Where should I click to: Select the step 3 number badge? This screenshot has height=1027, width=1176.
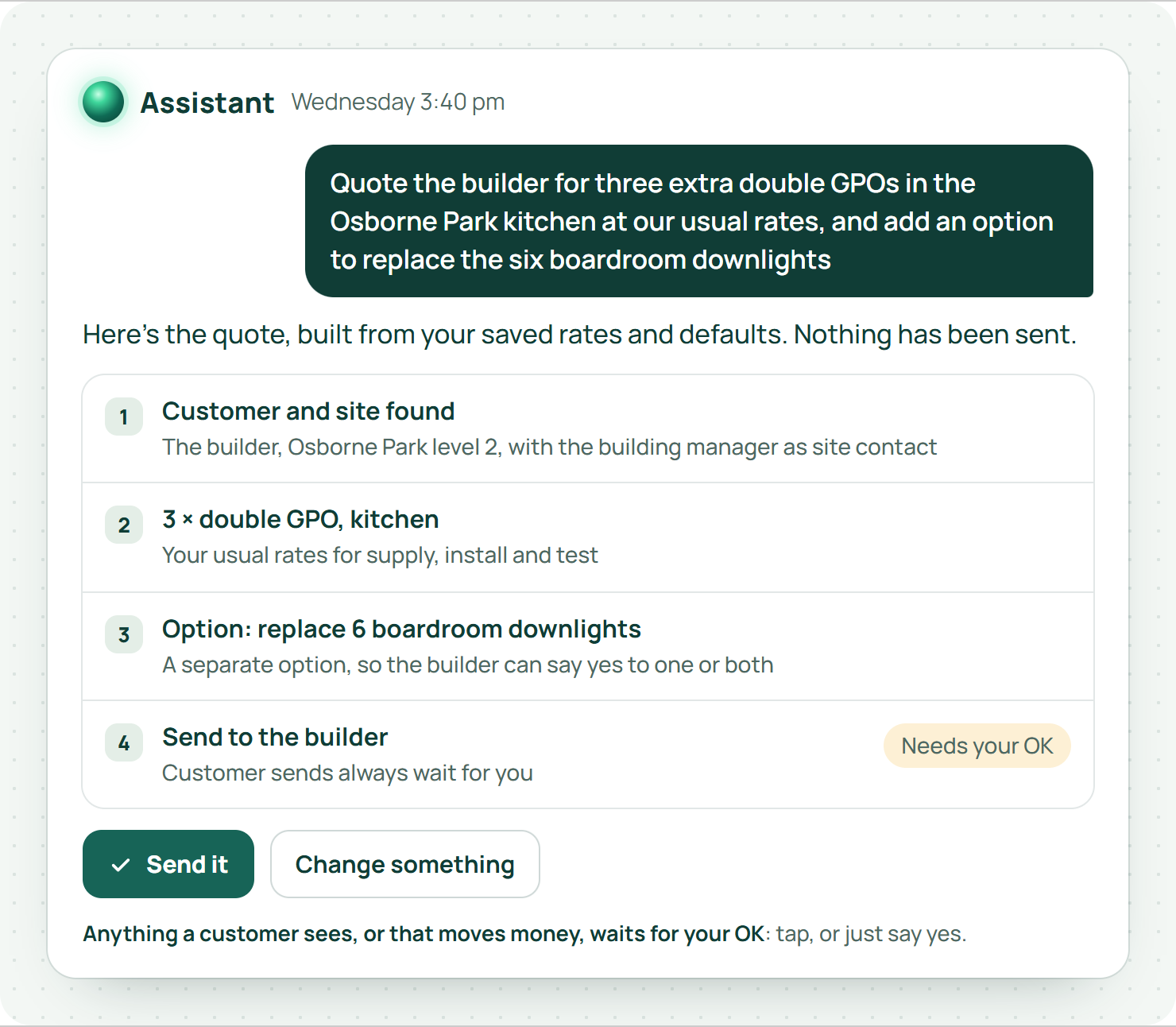click(124, 634)
